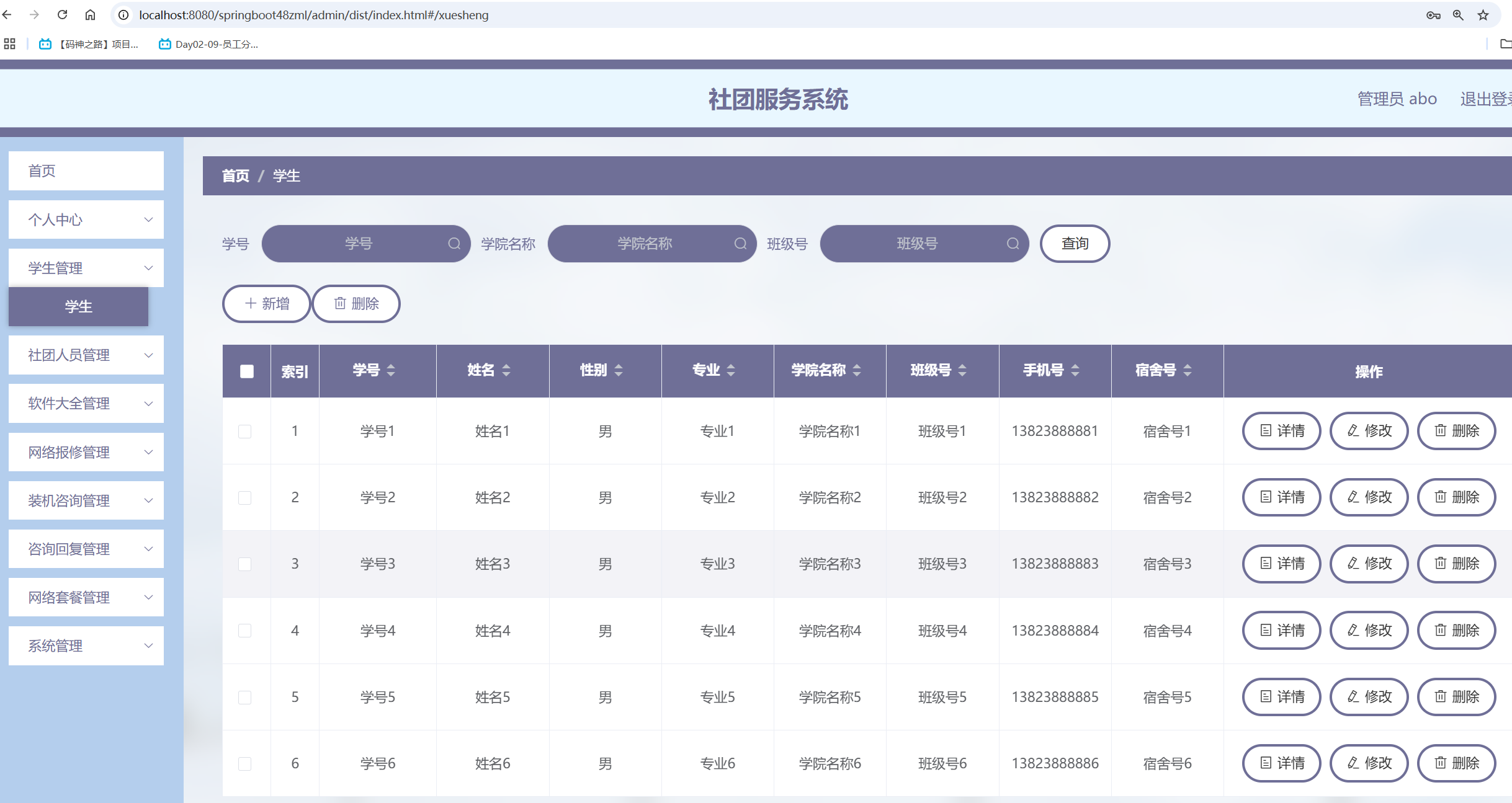Sort by 手机号 column sort icon
This screenshot has height=803, width=1512.
(x=1075, y=371)
